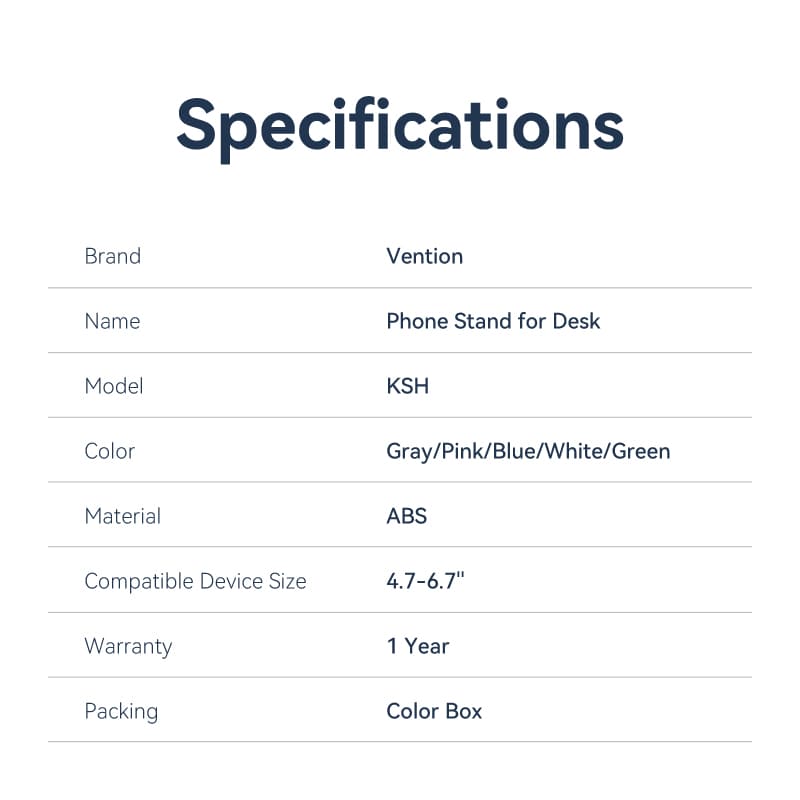
Task: Select the Warranty row label
Action: click(128, 646)
